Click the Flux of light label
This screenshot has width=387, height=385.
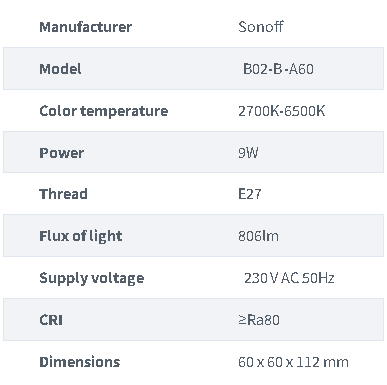81,236
